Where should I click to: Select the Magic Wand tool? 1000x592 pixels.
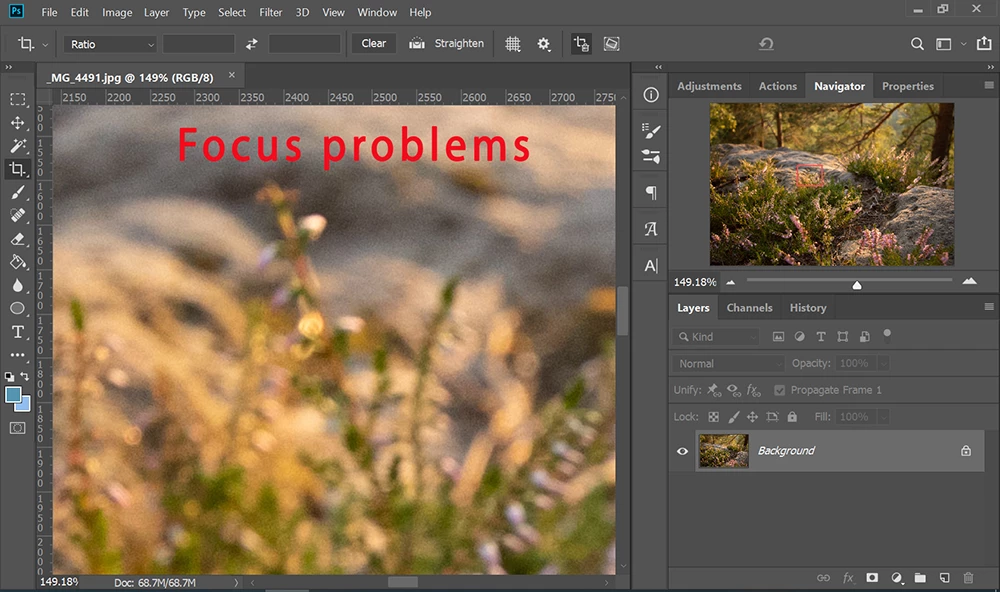(18, 146)
